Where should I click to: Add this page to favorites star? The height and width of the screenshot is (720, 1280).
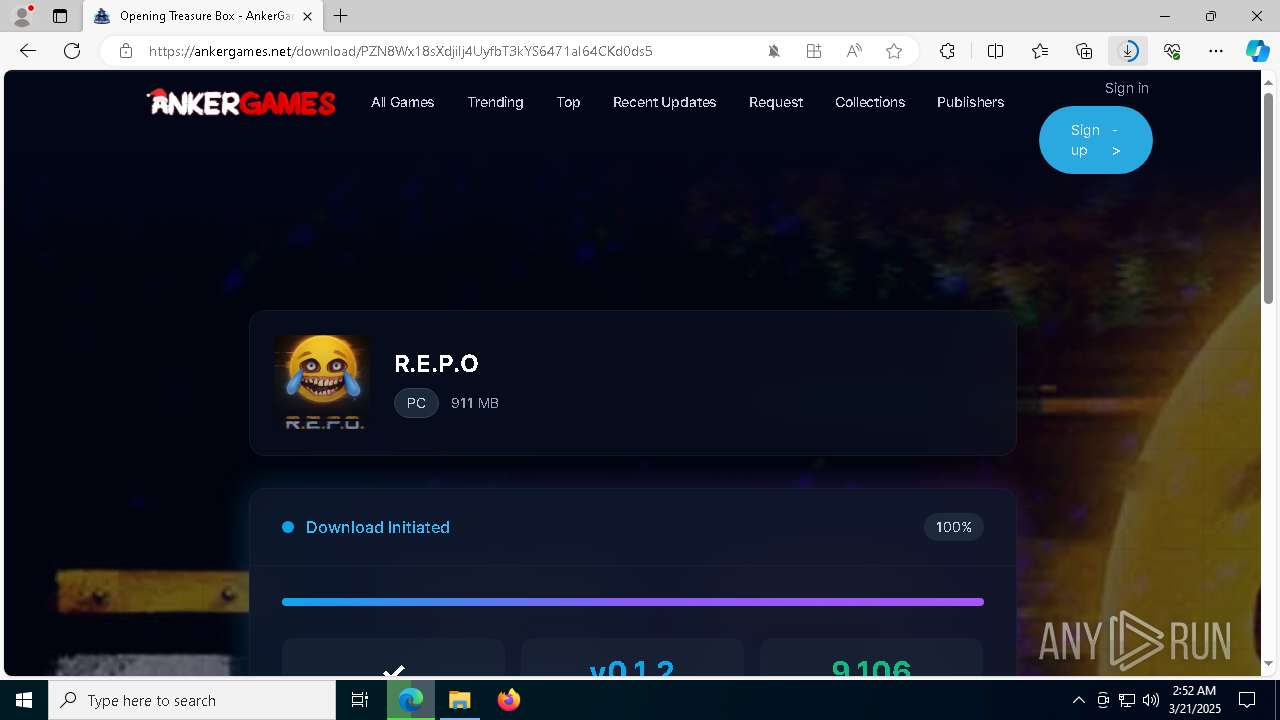click(894, 51)
